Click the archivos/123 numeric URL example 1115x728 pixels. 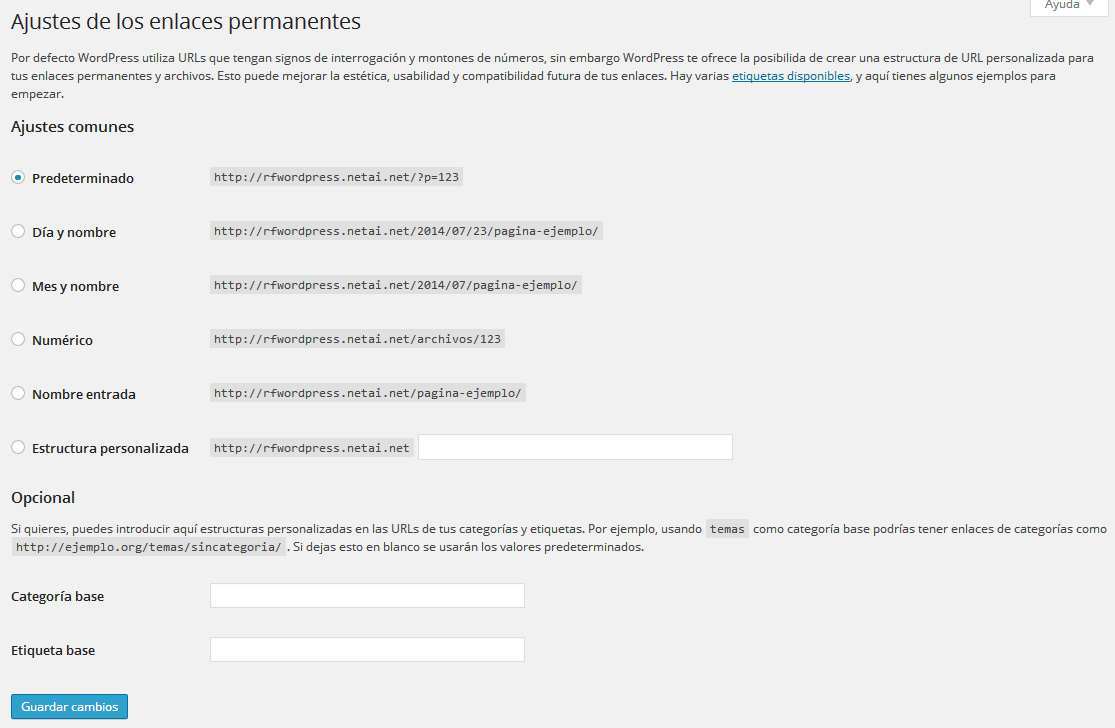[x=357, y=339]
